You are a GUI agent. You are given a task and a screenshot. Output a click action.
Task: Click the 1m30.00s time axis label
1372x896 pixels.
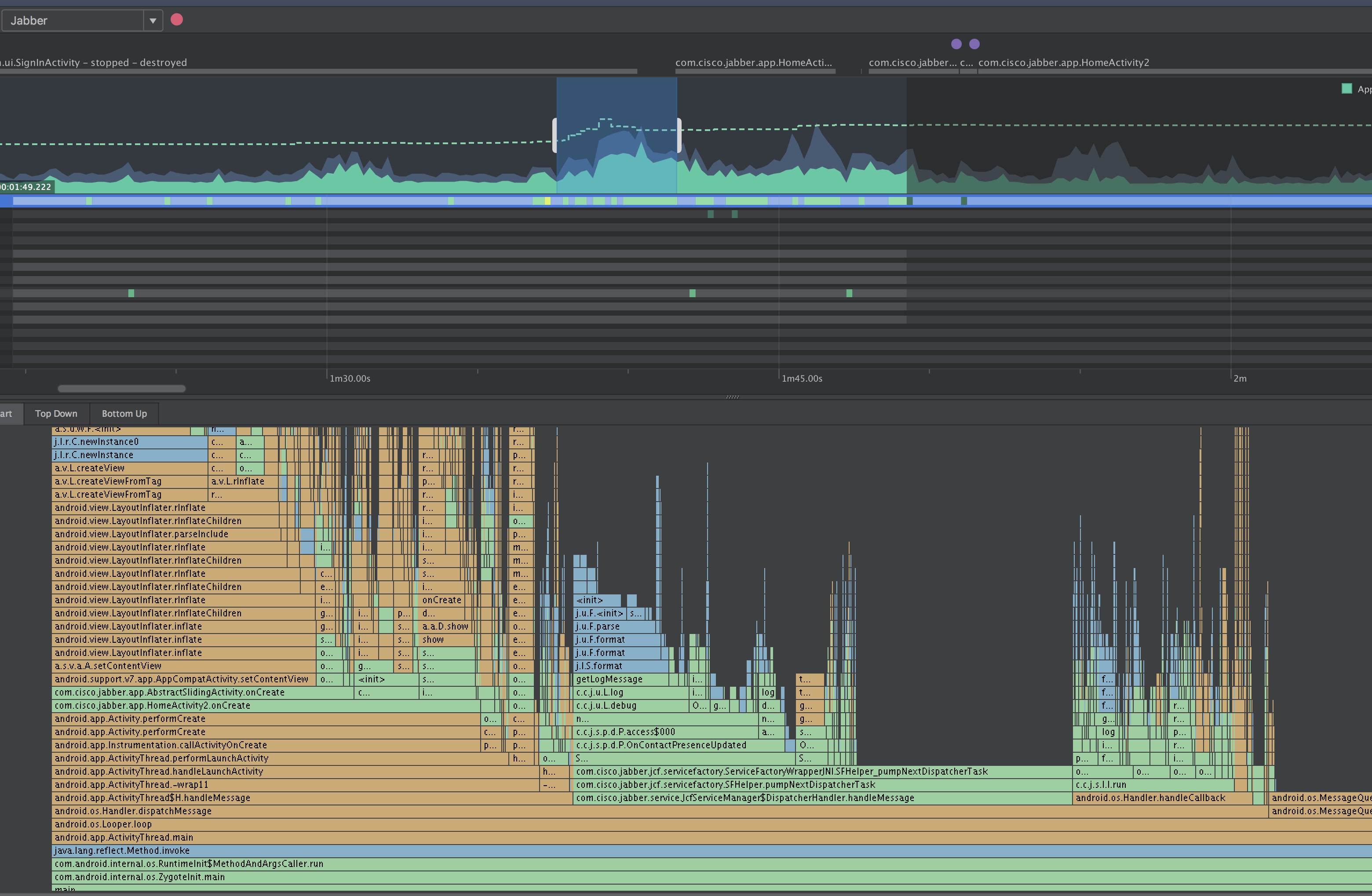coord(350,378)
